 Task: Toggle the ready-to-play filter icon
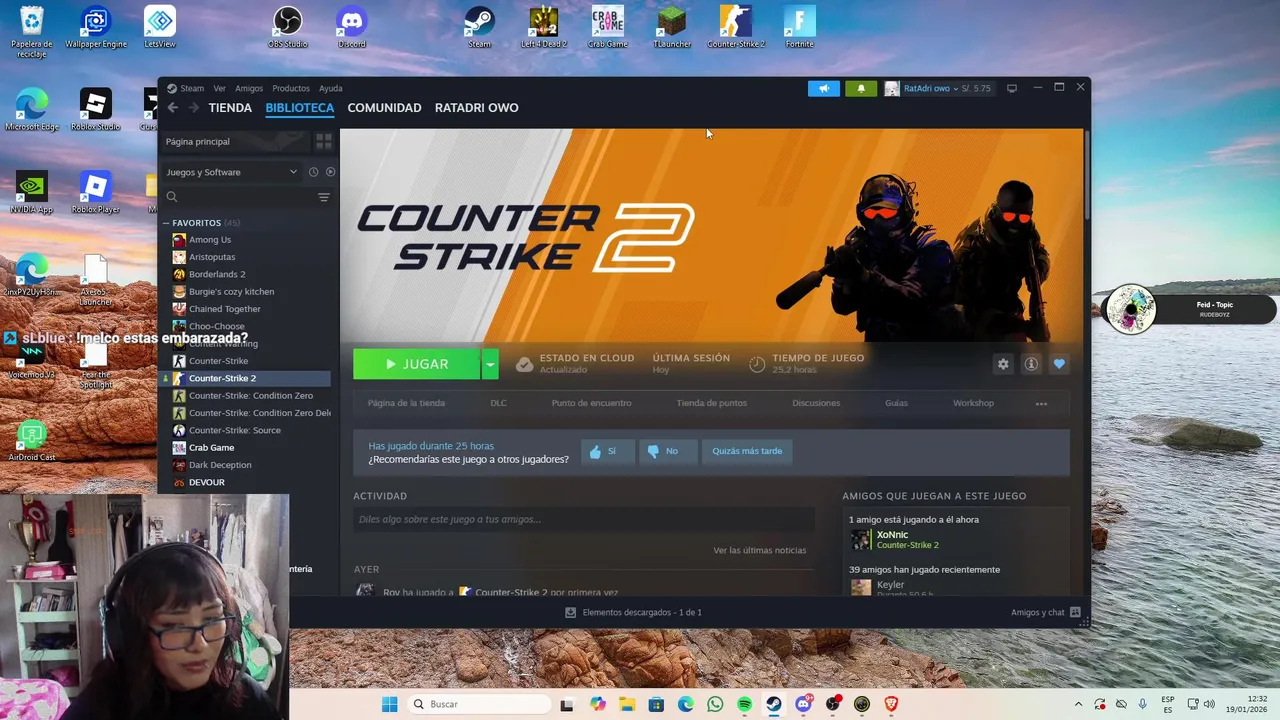tap(330, 172)
